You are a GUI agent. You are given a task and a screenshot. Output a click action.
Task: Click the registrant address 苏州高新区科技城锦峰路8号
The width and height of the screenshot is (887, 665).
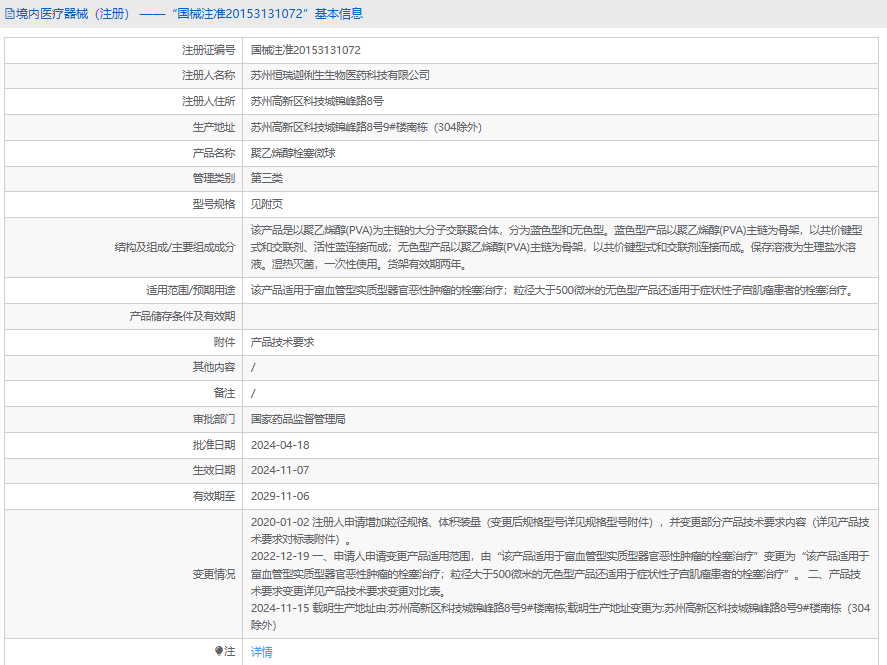pyautogui.click(x=317, y=101)
